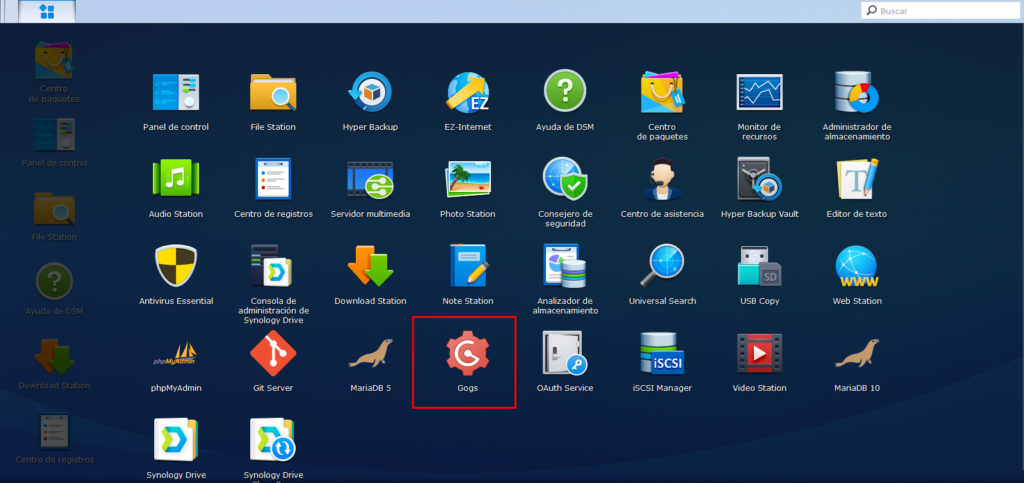
Task: Open Monitor de recursos
Action: (x=759, y=92)
